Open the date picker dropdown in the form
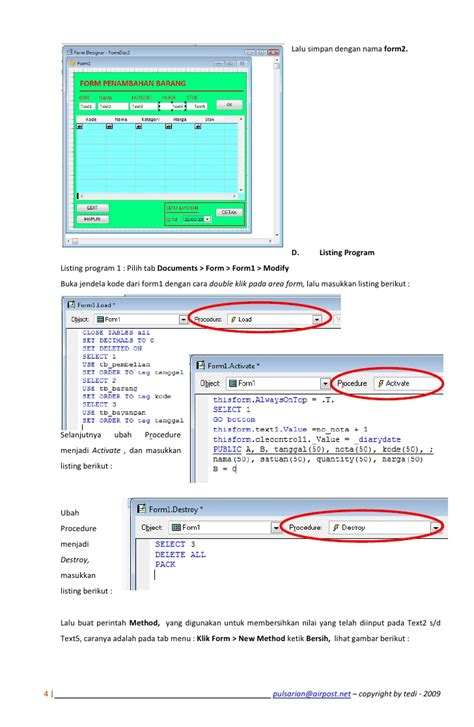The height and width of the screenshot is (727, 474). coord(208,219)
